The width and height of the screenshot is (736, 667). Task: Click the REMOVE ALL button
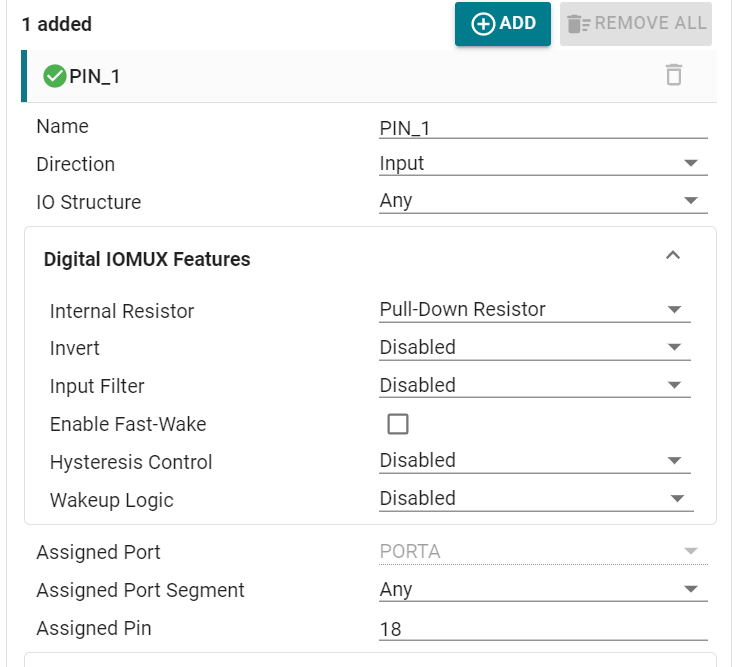(636, 23)
